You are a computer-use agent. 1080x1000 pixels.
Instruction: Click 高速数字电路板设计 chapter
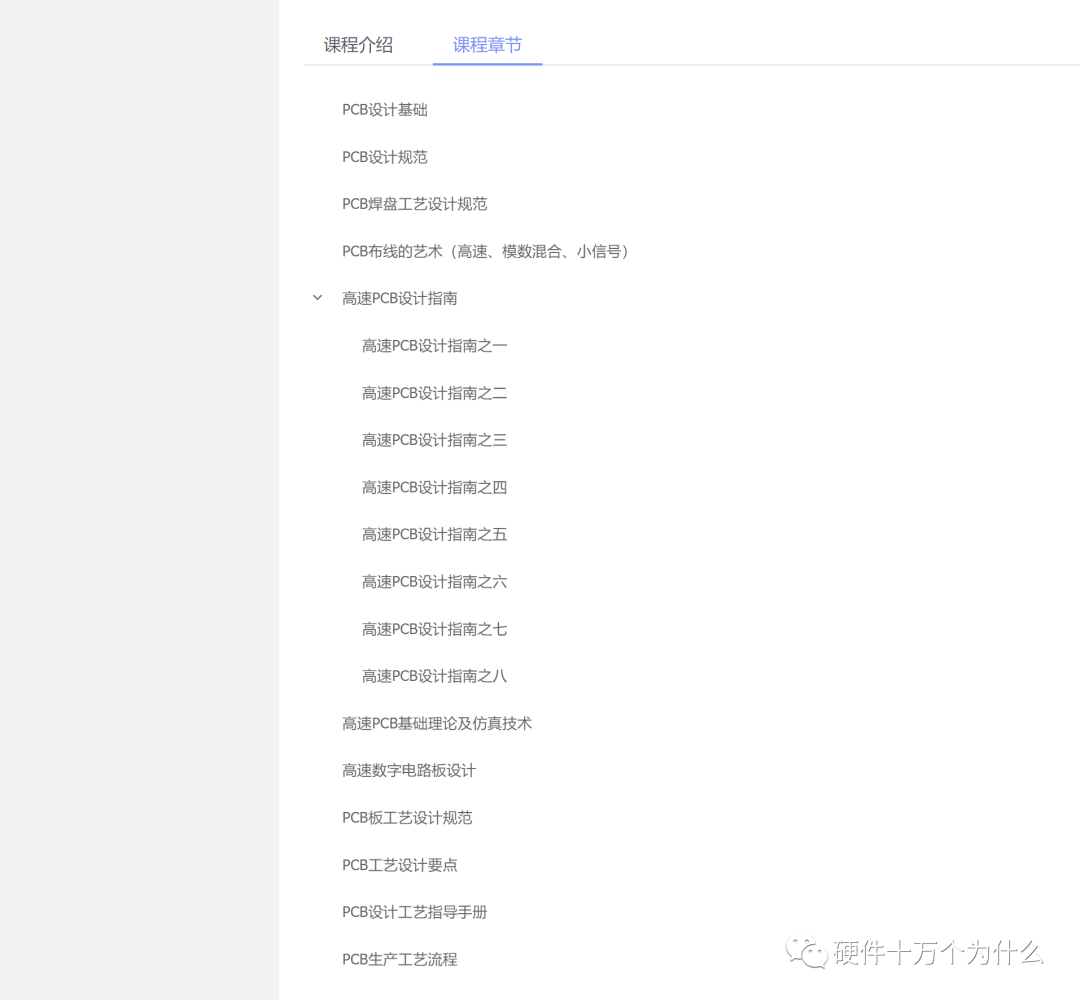pyautogui.click(x=409, y=770)
